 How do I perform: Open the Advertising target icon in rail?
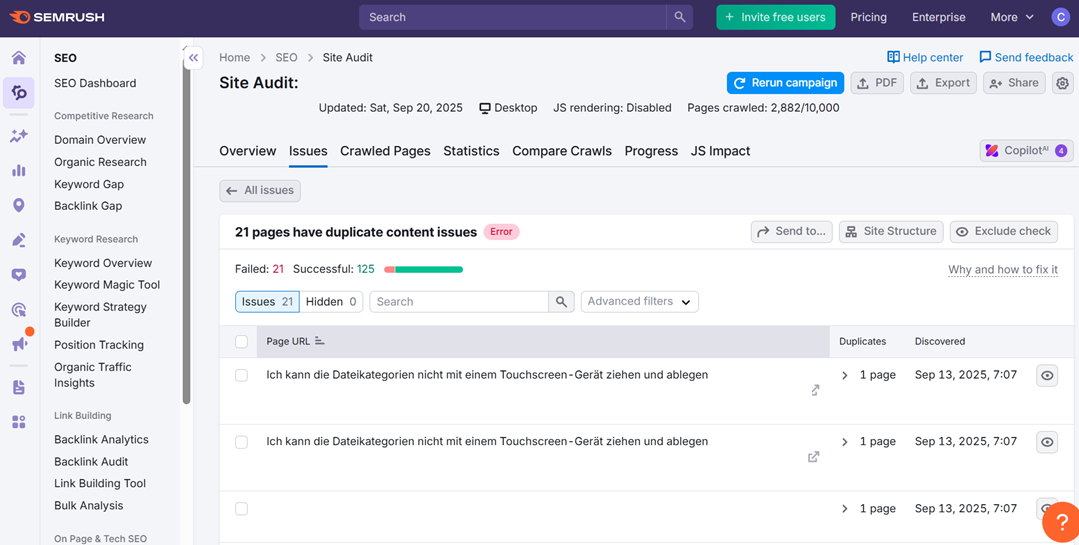(x=19, y=310)
